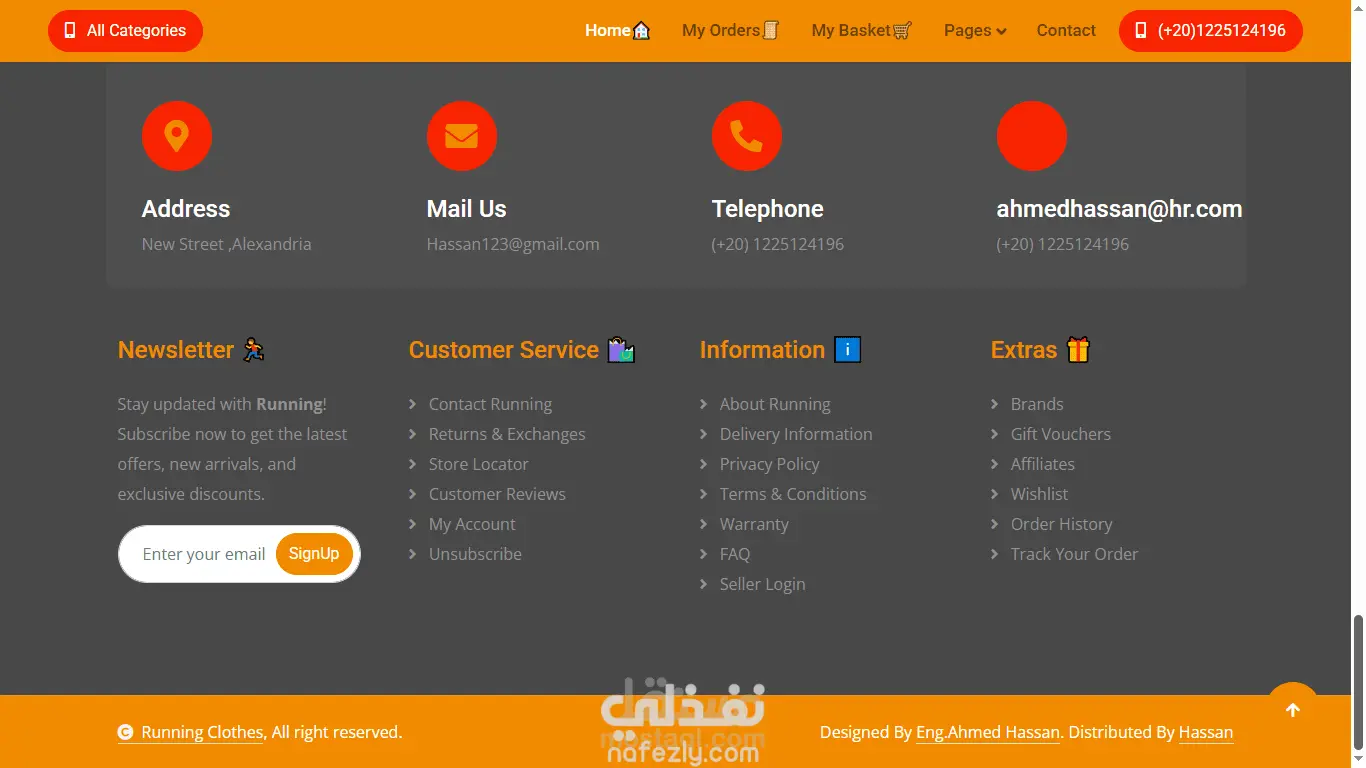Open the Privacy Policy link
This screenshot has width=1366, height=768.
click(769, 464)
